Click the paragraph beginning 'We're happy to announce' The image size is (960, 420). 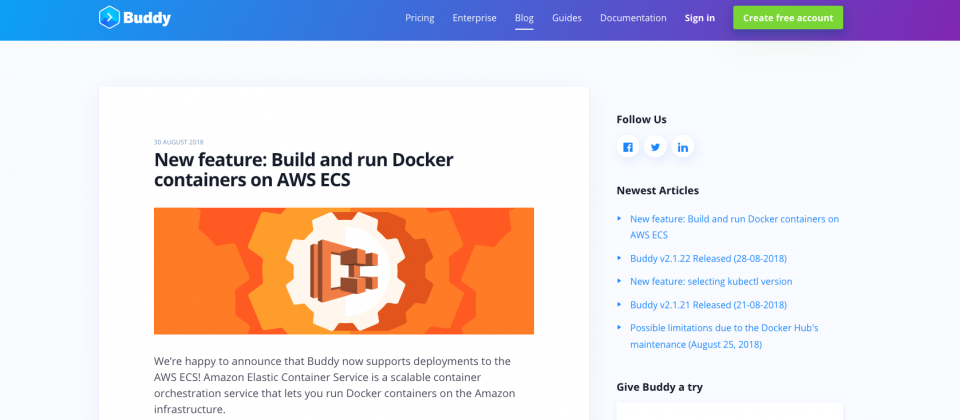(x=334, y=385)
